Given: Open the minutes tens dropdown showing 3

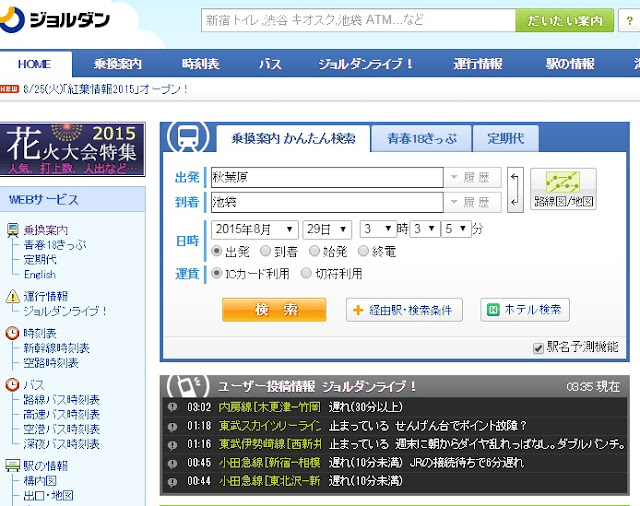Looking at the screenshot, I should pos(425,229).
